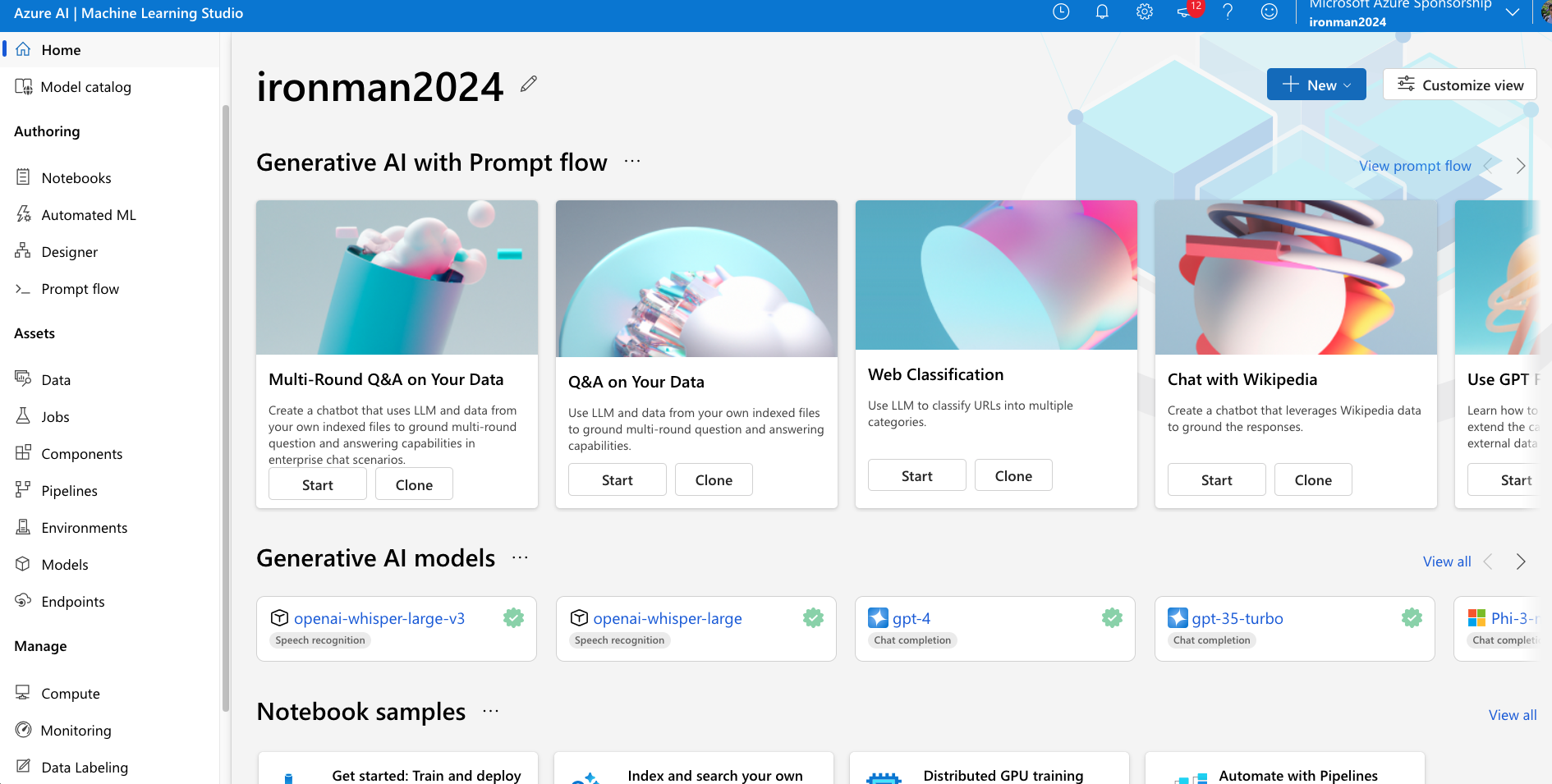Clone the Chat with Wikipedia flow
Image resolution: width=1552 pixels, height=784 pixels.
click(1313, 479)
